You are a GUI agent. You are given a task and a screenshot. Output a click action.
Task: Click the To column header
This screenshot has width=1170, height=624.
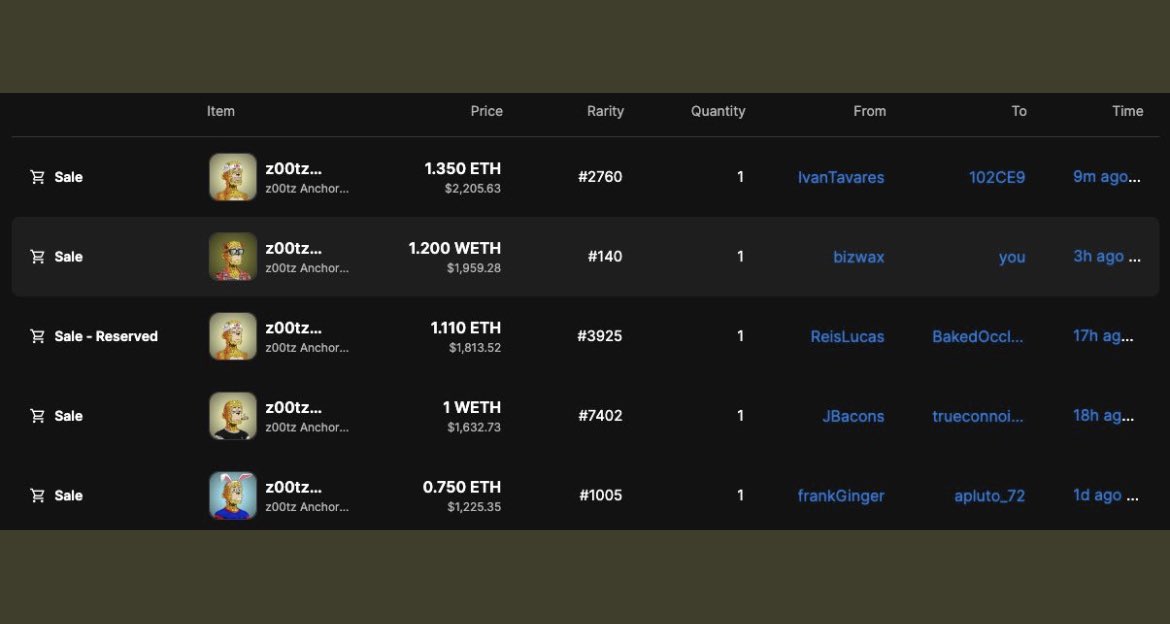point(1019,111)
